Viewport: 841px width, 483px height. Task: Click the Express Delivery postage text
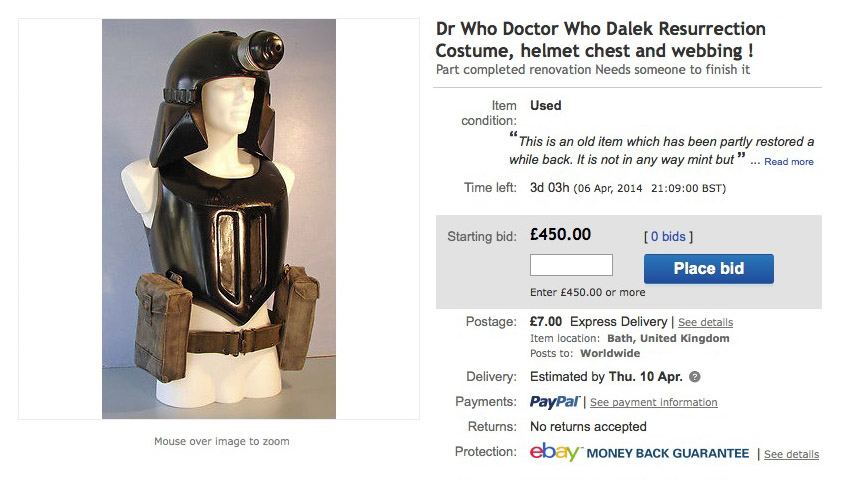click(x=618, y=322)
